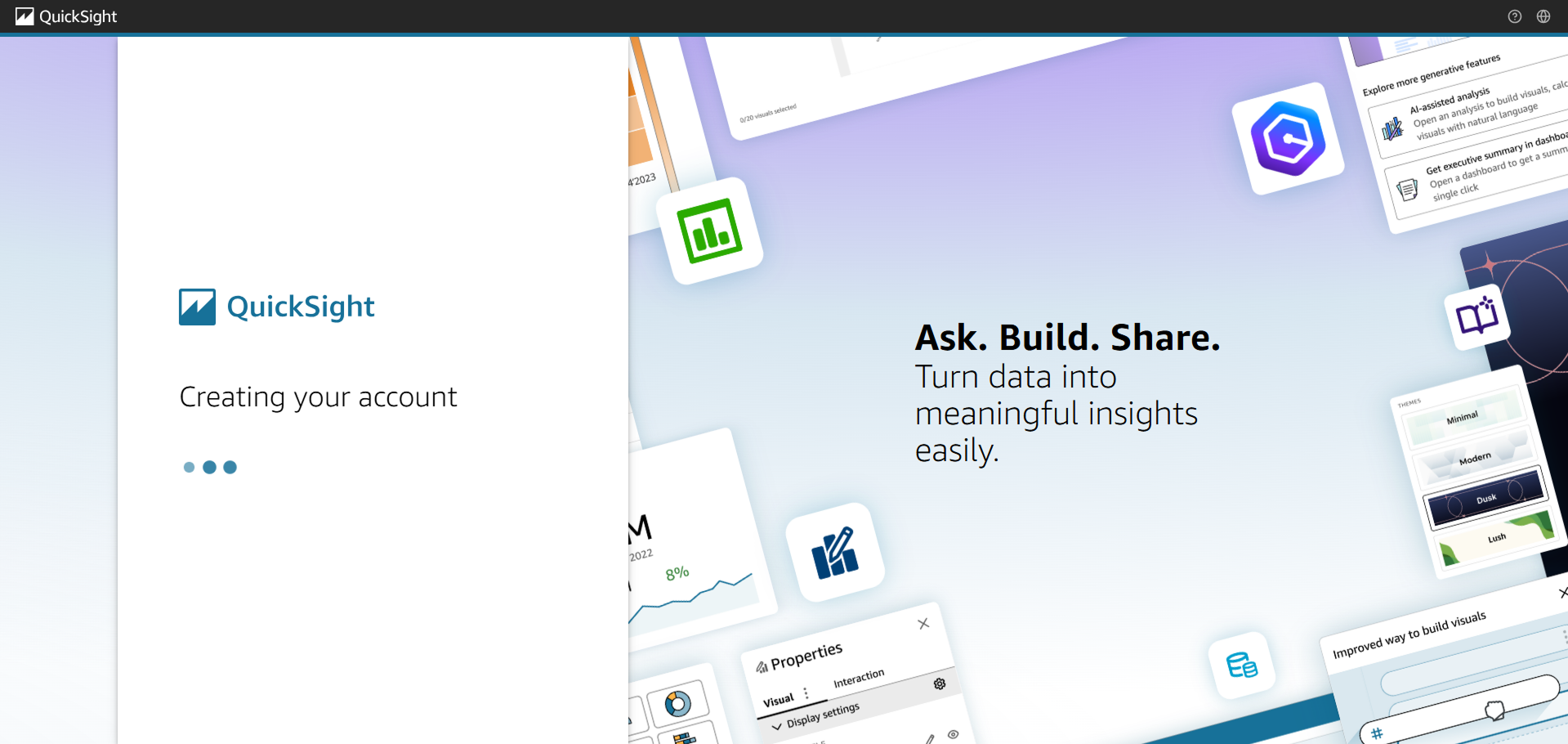Collapse the Display settings chevron
This screenshot has width=1568, height=744.
point(776,726)
